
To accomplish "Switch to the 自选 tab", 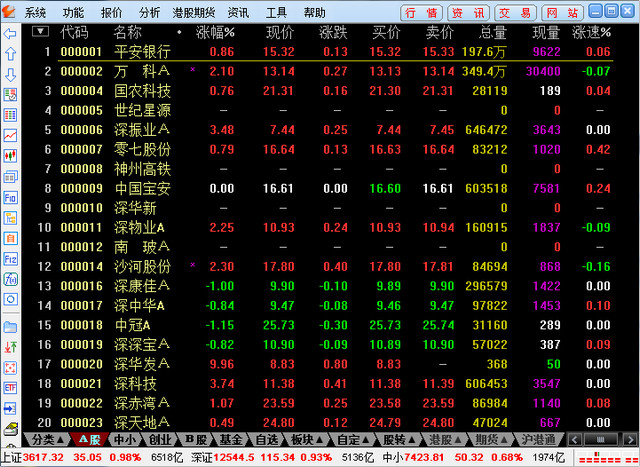I will [267, 440].
